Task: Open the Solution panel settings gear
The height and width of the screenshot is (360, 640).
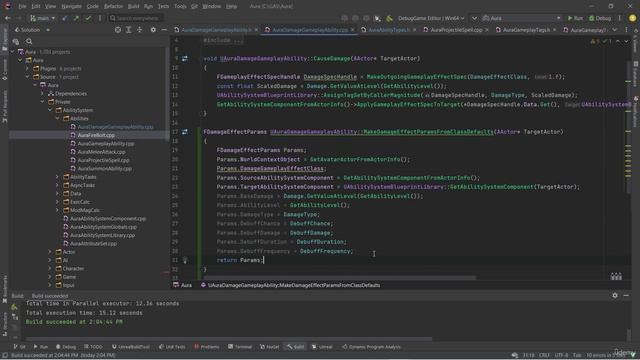Action: coord(153,30)
